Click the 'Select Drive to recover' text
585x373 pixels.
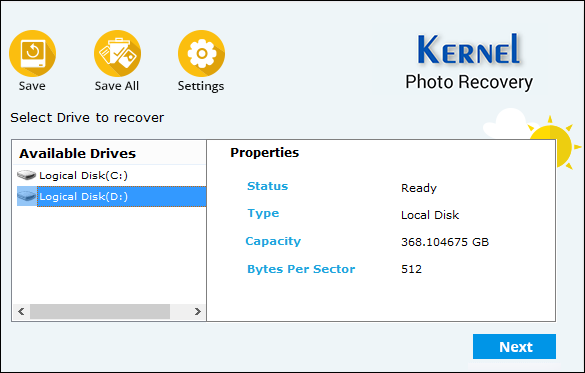(87, 117)
